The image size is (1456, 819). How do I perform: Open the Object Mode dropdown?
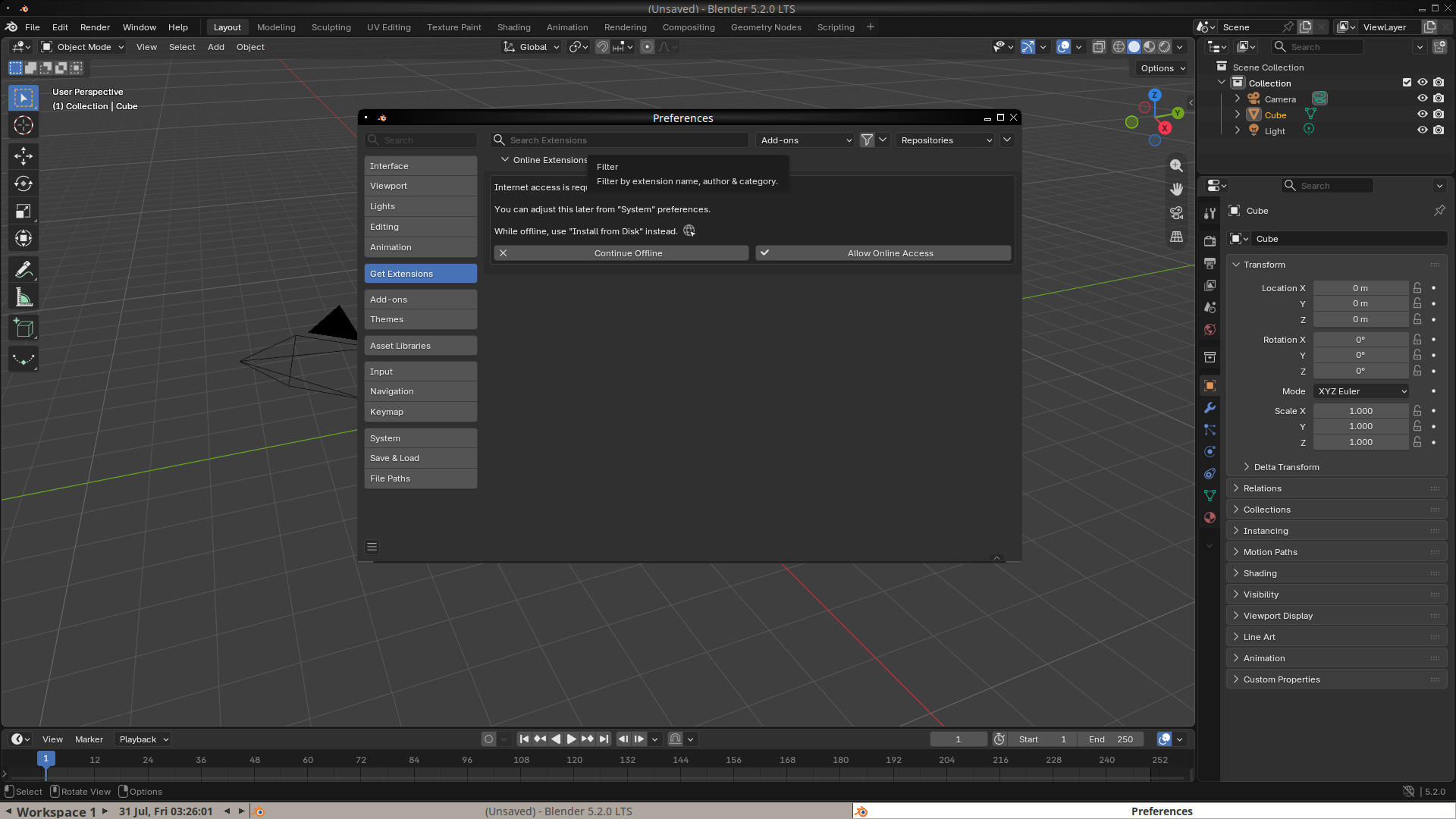(83, 47)
